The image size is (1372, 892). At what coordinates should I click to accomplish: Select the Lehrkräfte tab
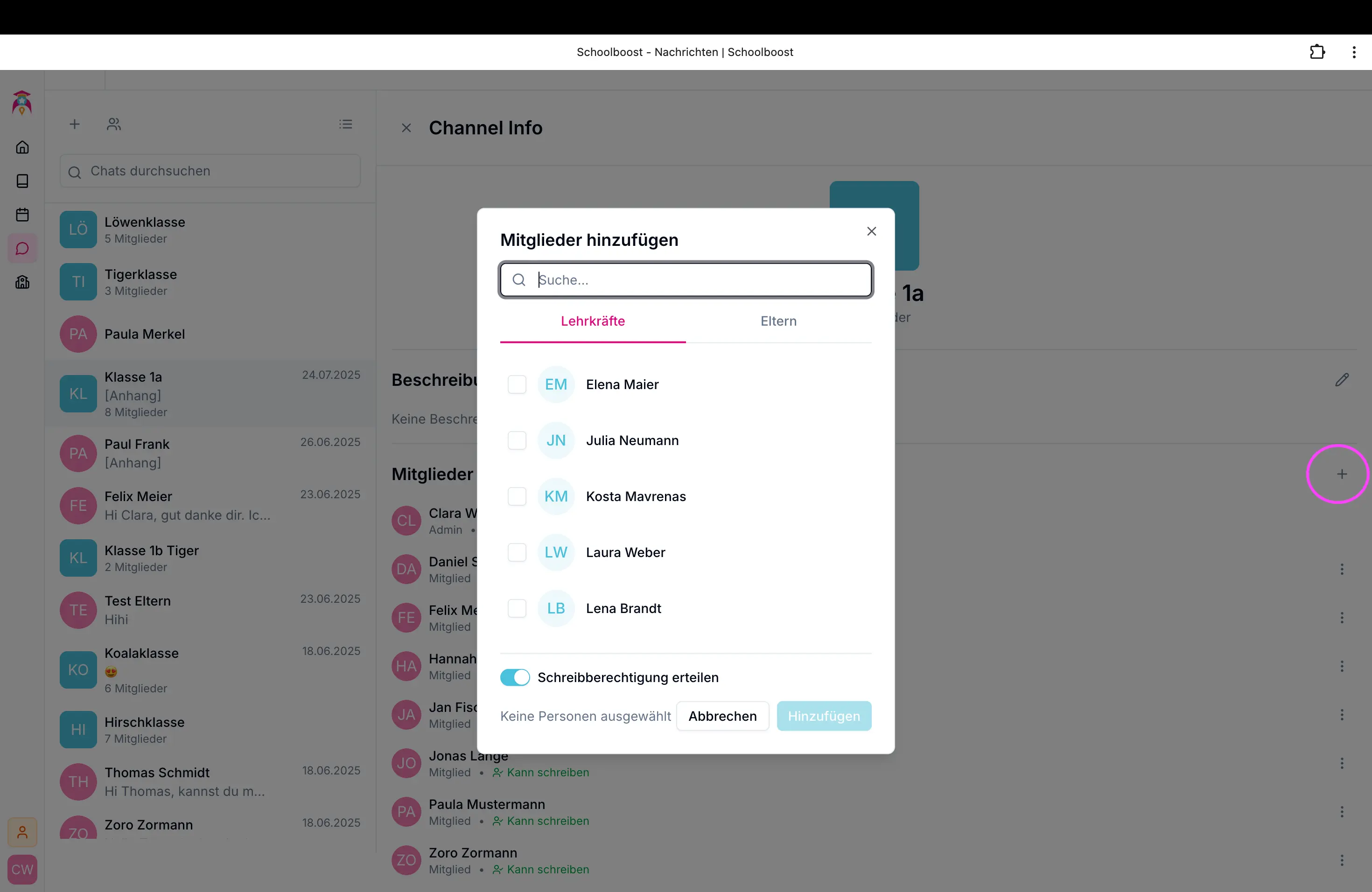click(593, 321)
